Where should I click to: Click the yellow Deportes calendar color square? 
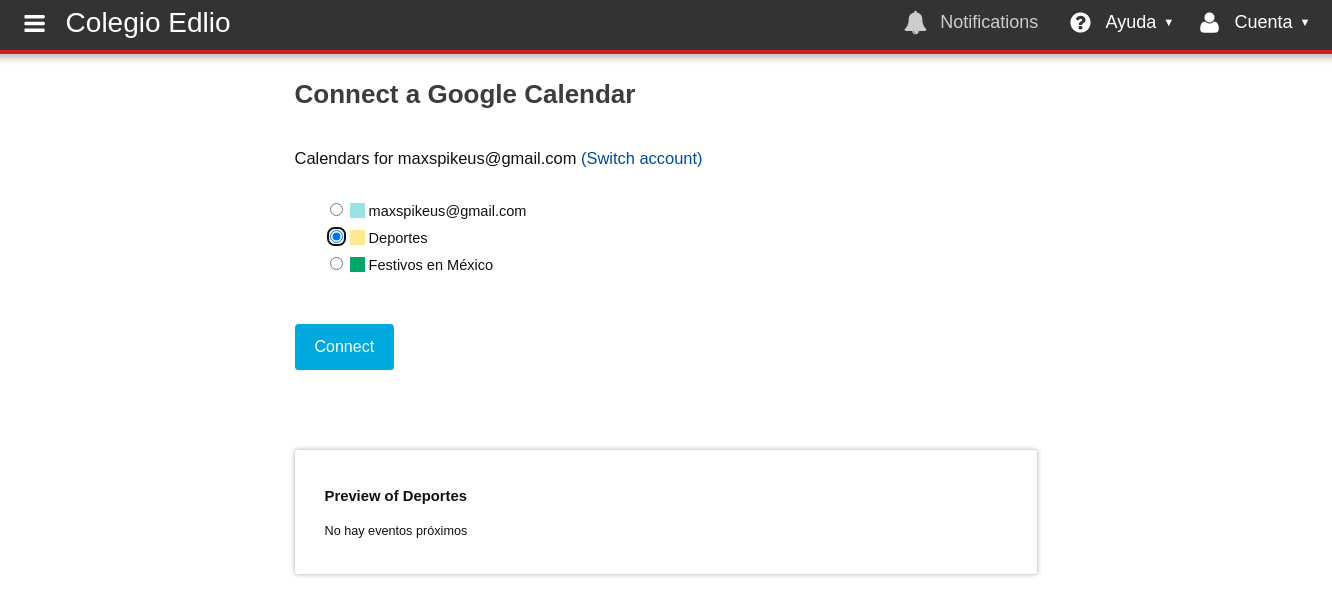pos(357,238)
